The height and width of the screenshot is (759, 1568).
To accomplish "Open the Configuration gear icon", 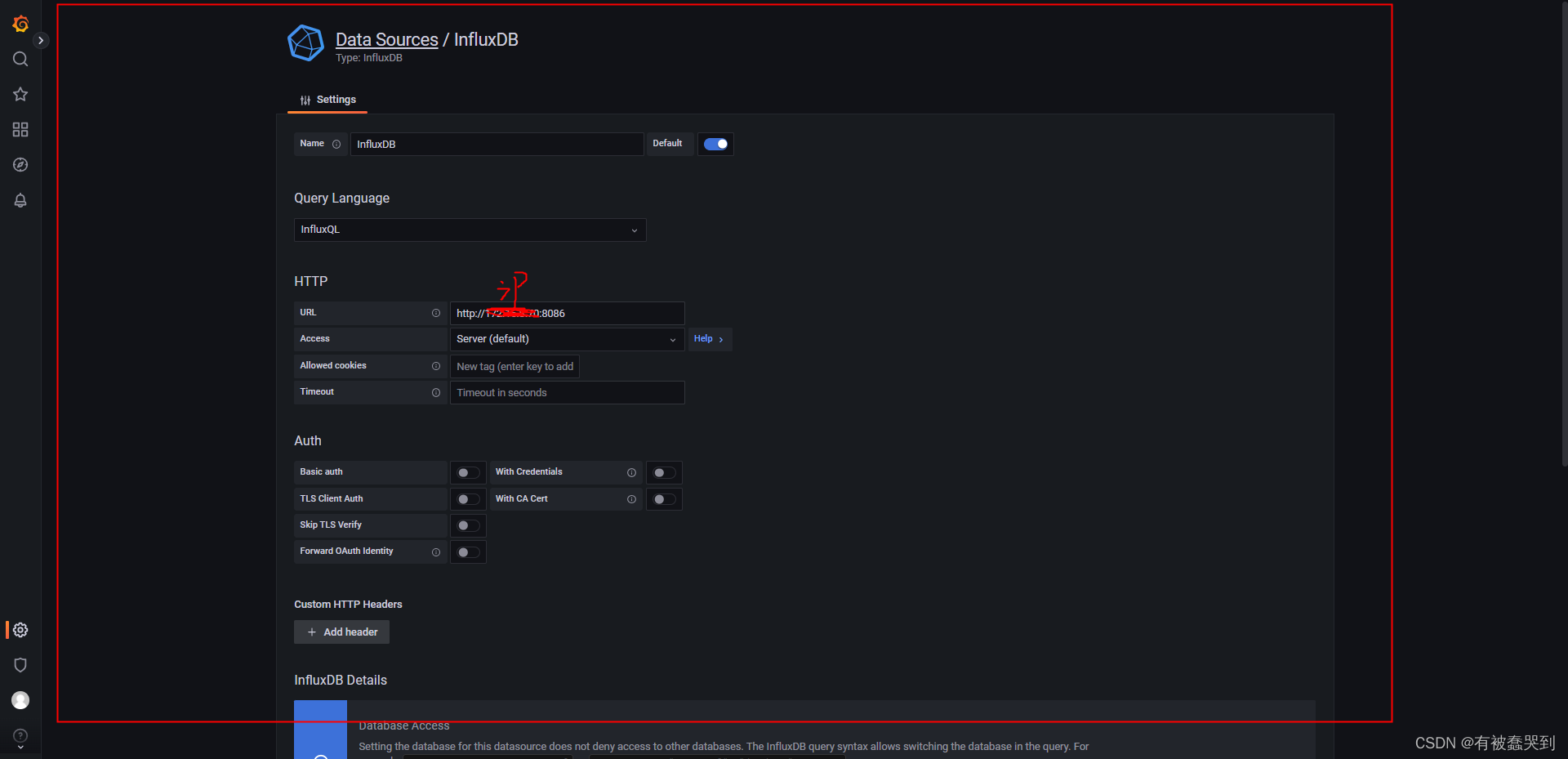I will (20, 630).
